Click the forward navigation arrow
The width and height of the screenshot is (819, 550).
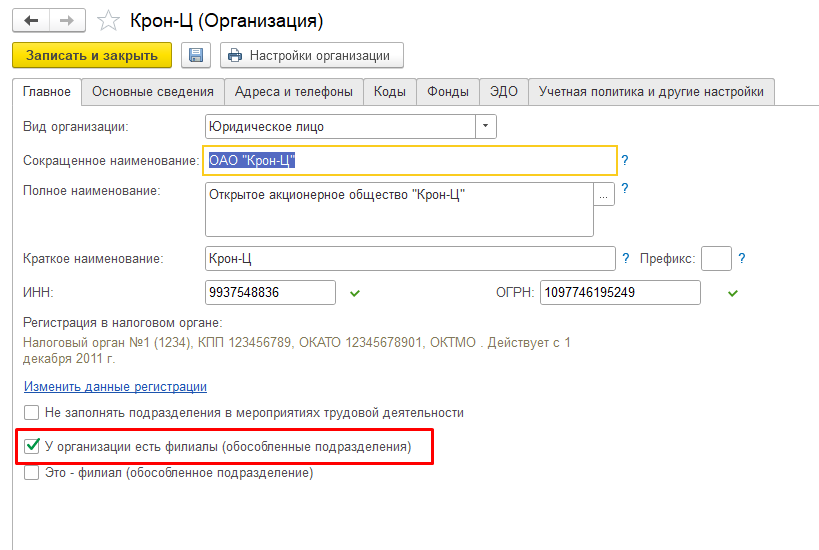pos(66,20)
